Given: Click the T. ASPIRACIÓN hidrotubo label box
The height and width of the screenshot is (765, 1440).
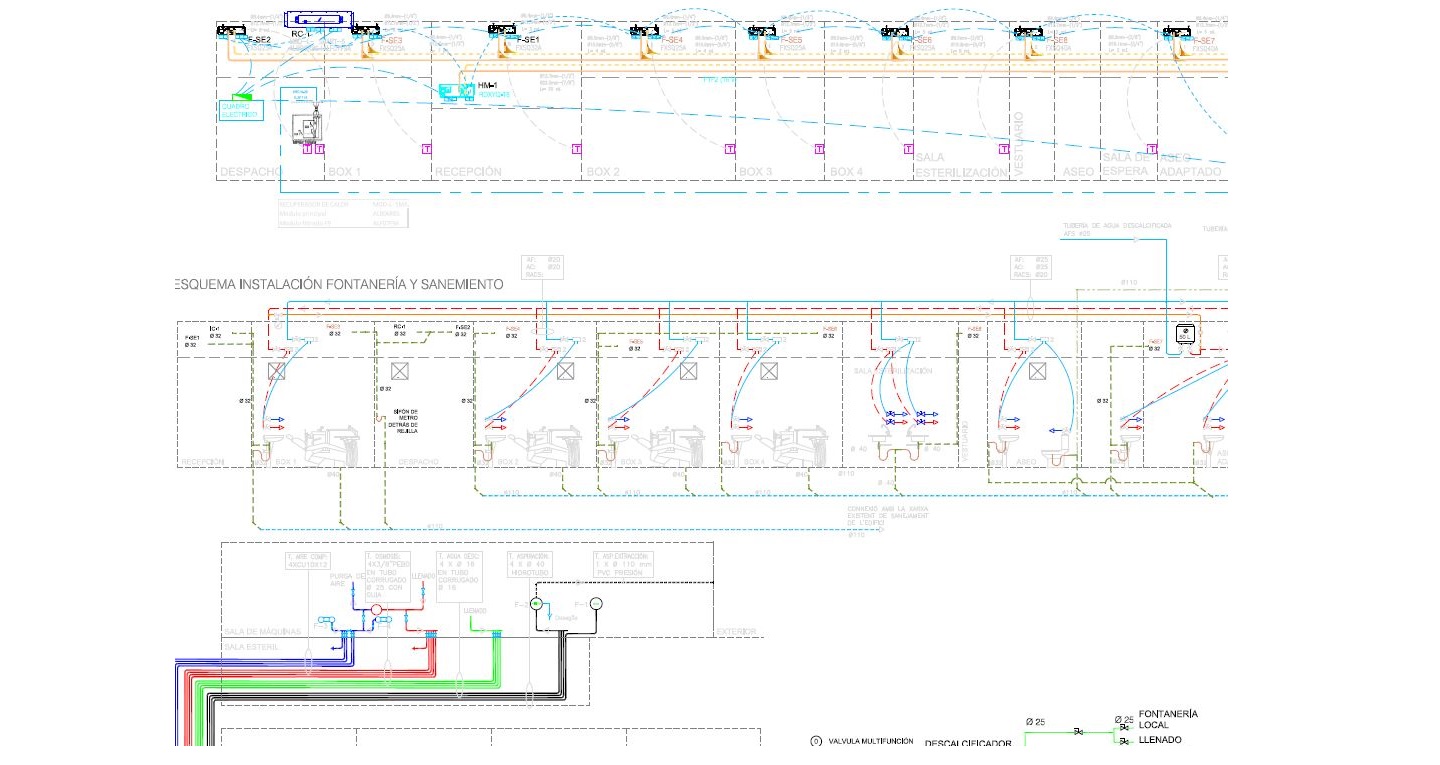Looking at the screenshot, I should click(x=531, y=564).
